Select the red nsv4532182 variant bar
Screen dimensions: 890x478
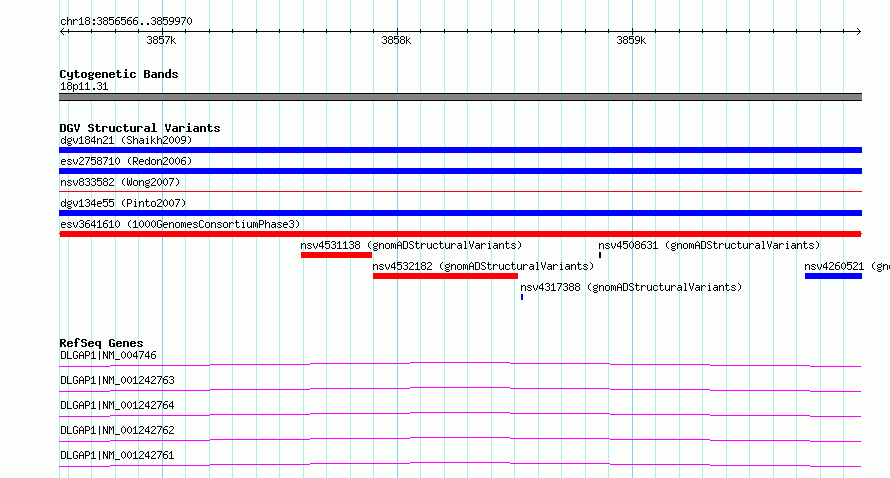[446, 276]
